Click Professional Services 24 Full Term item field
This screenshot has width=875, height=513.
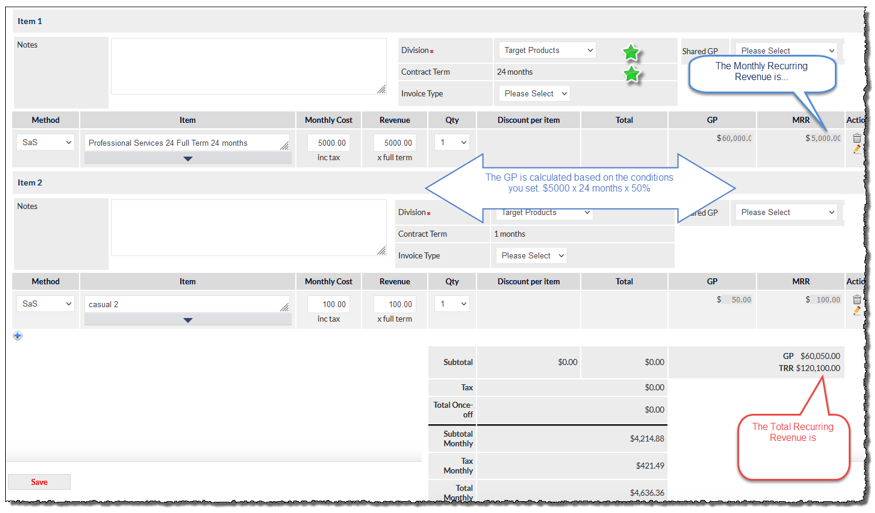pyautogui.click(x=187, y=143)
